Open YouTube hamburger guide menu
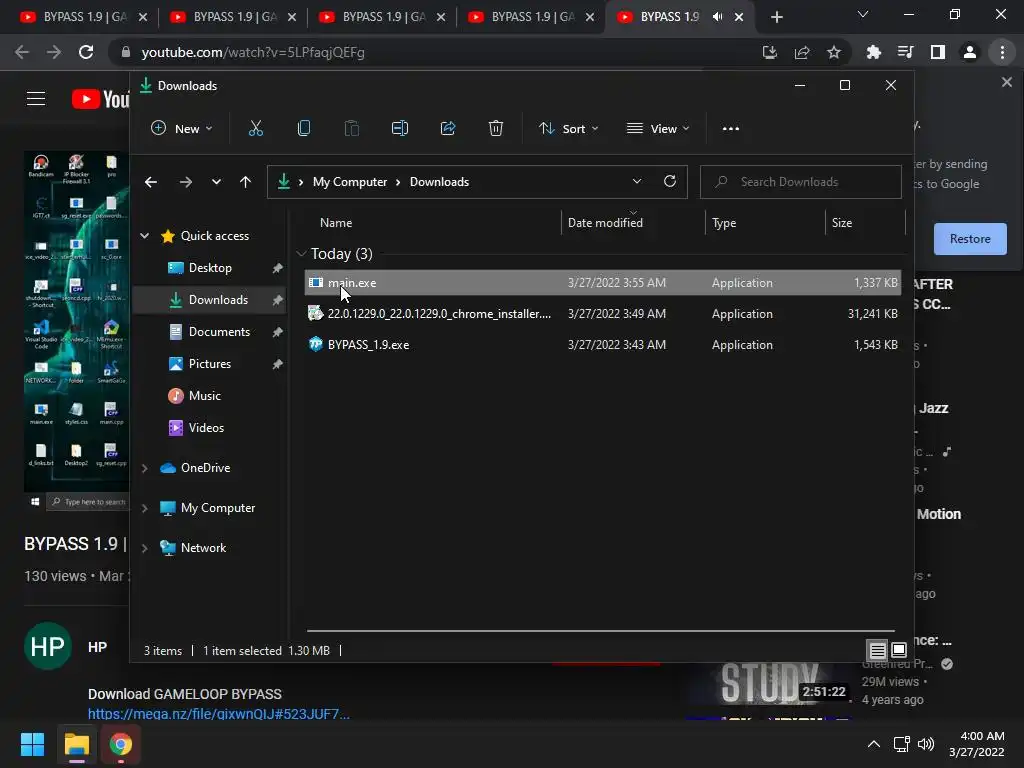This screenshot has height=768, width=1024. tap(36, 99)
